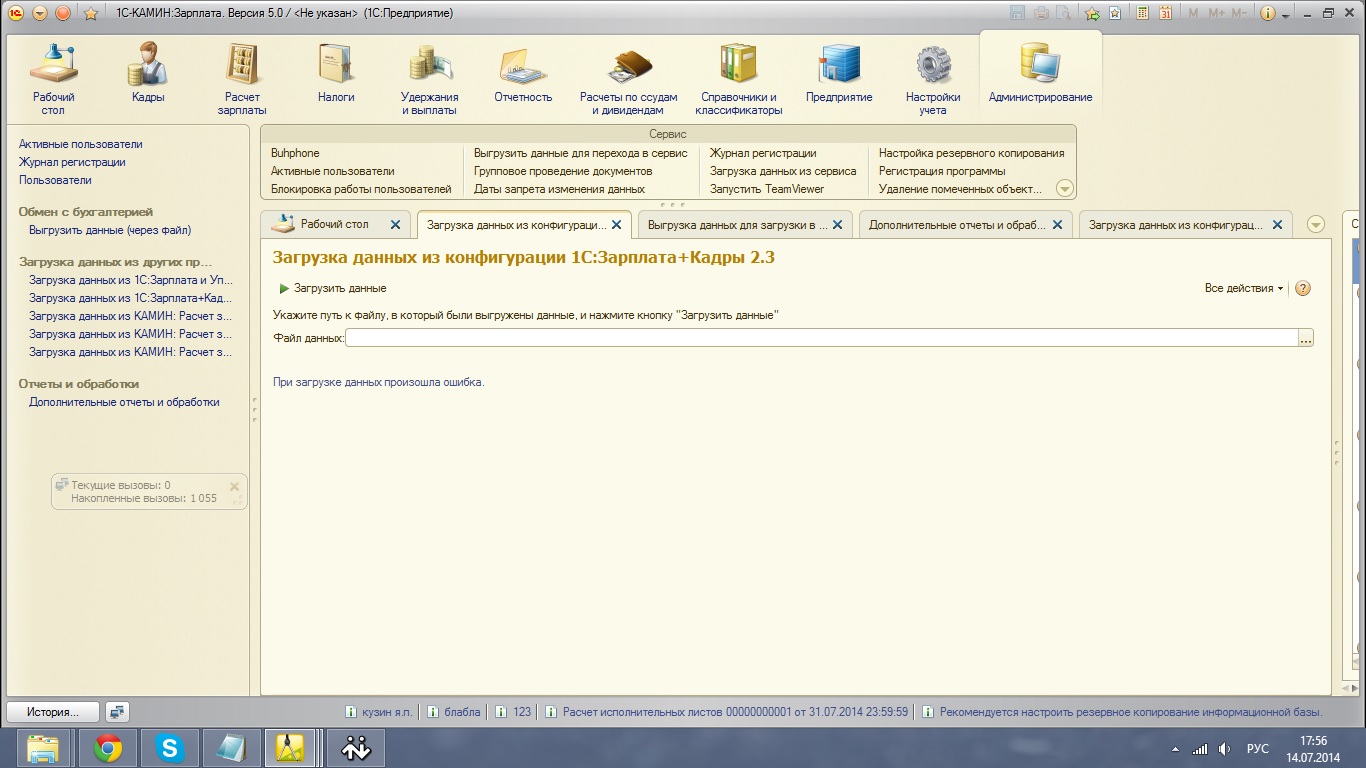Show hidden system tray icons
The width and height of the screenshot is (1366, 768).
(x=1175, y=749)
